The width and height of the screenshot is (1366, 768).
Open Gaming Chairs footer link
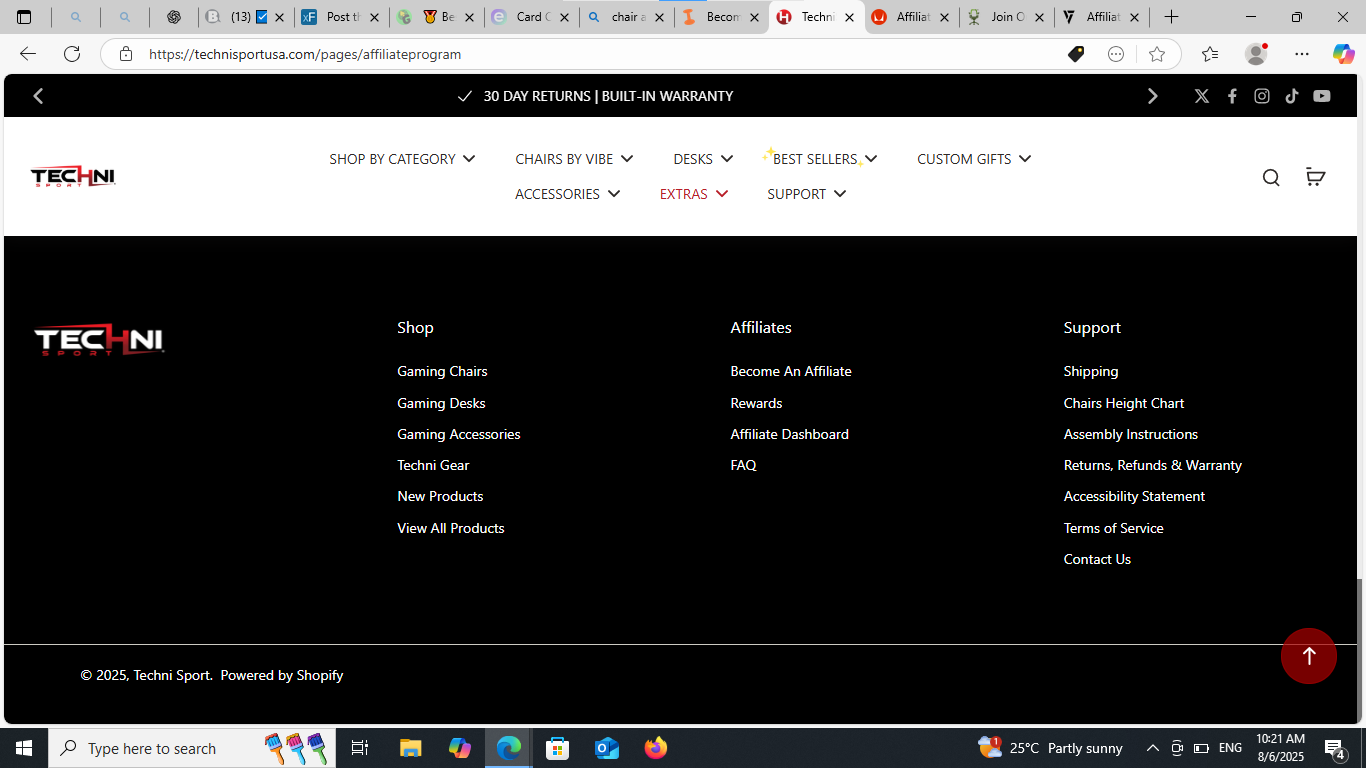442,371
